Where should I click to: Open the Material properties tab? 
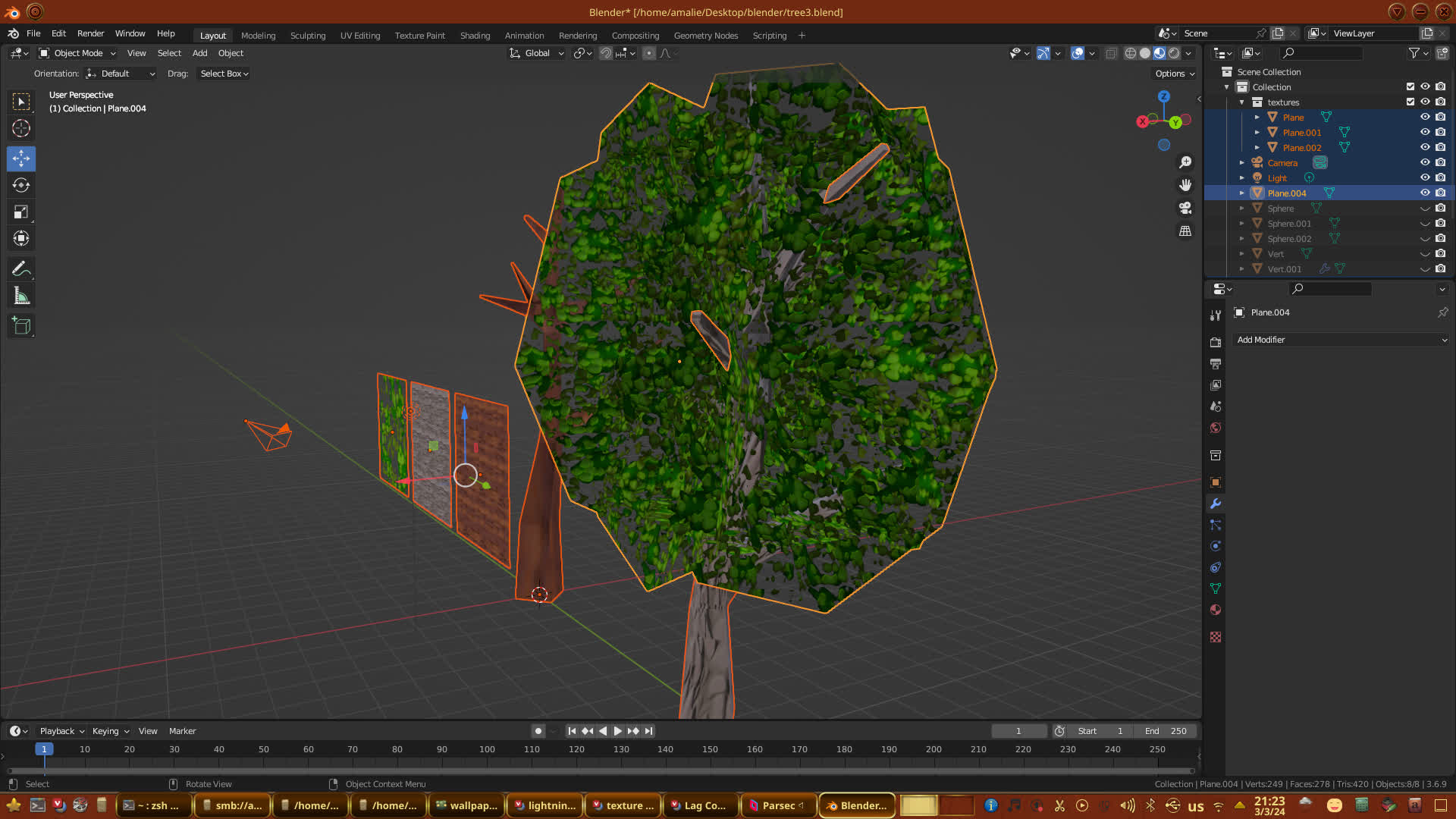[1216, 610]
